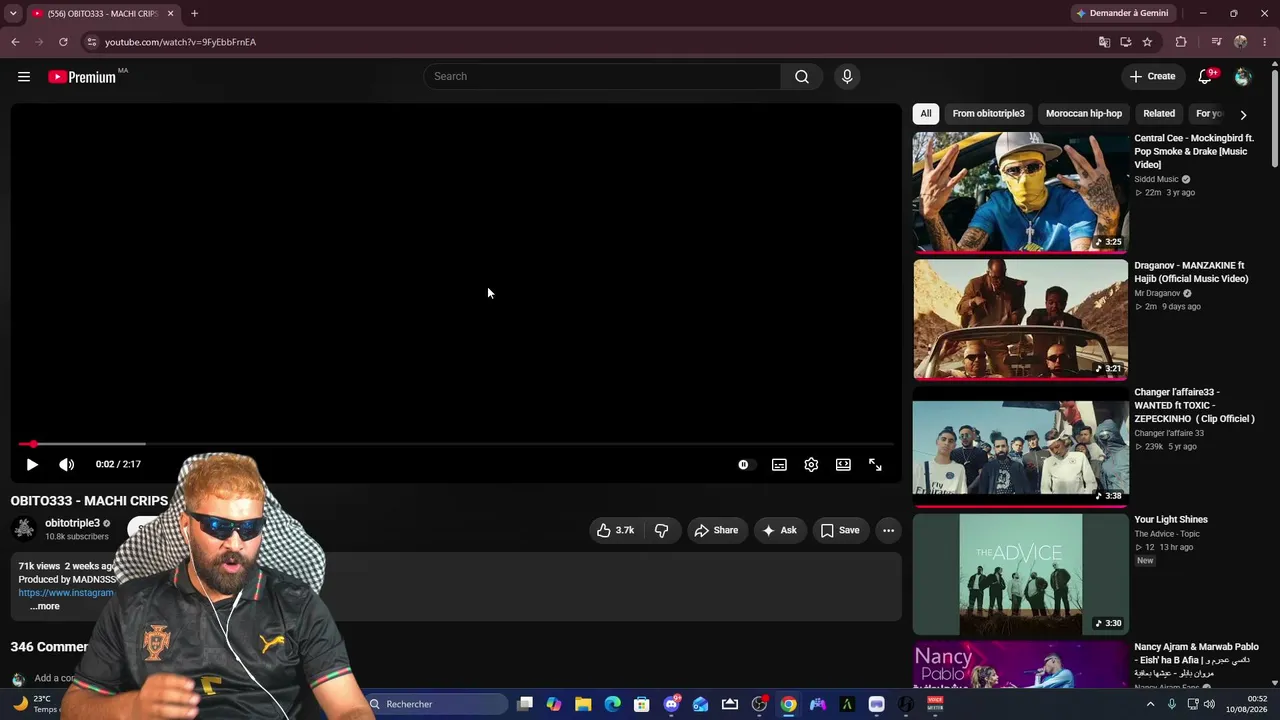The width and height of the screenshot is (1280, 720).
Task: Open Windows taskbar search Rechercher
Action: 436,704
